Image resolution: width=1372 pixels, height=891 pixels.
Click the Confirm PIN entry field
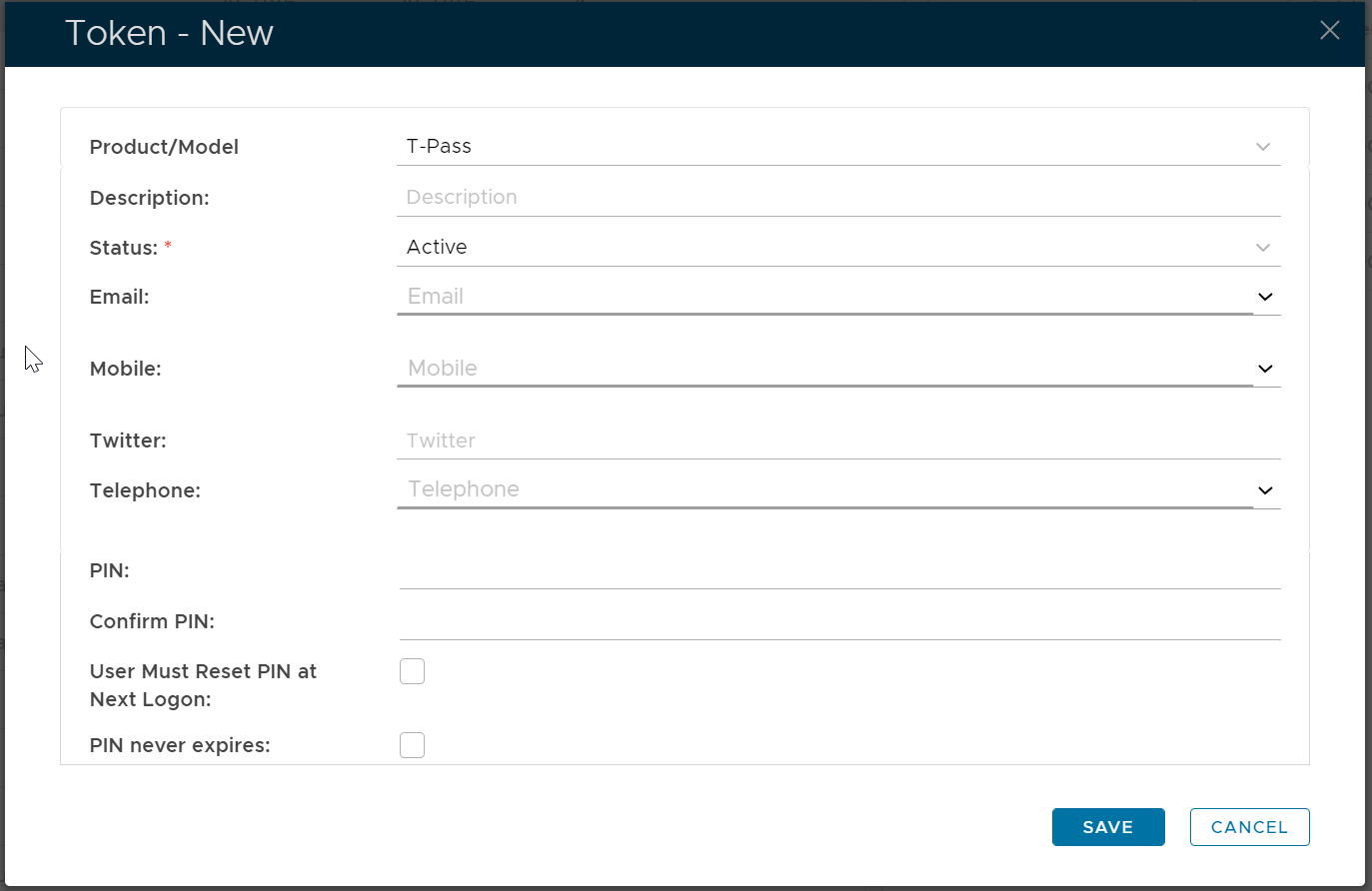839,622
